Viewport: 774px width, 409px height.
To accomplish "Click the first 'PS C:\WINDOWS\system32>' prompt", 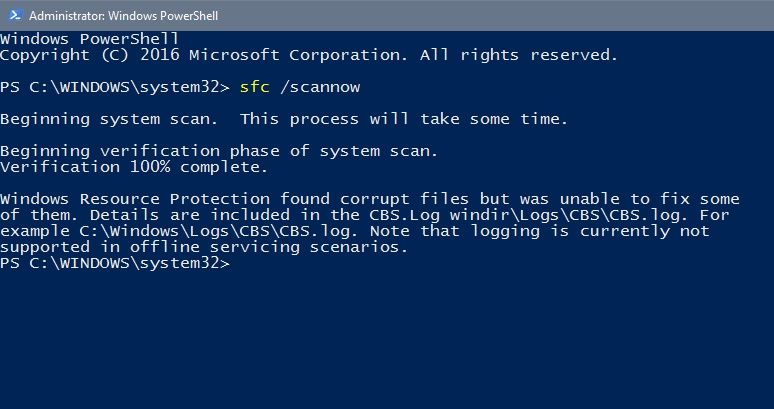I will tap(115, 87).
